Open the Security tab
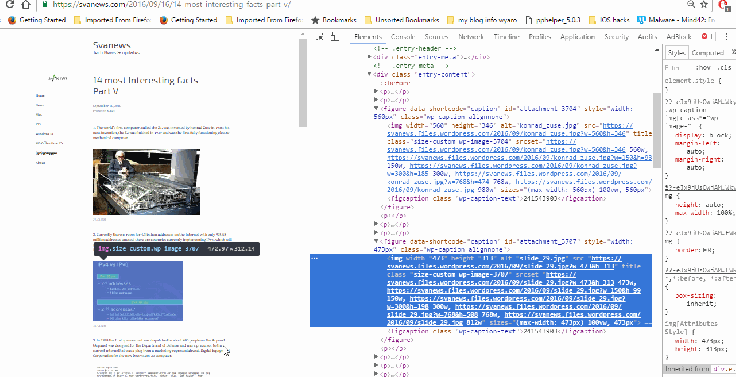 pyautogui.click(x=616, y=37)
